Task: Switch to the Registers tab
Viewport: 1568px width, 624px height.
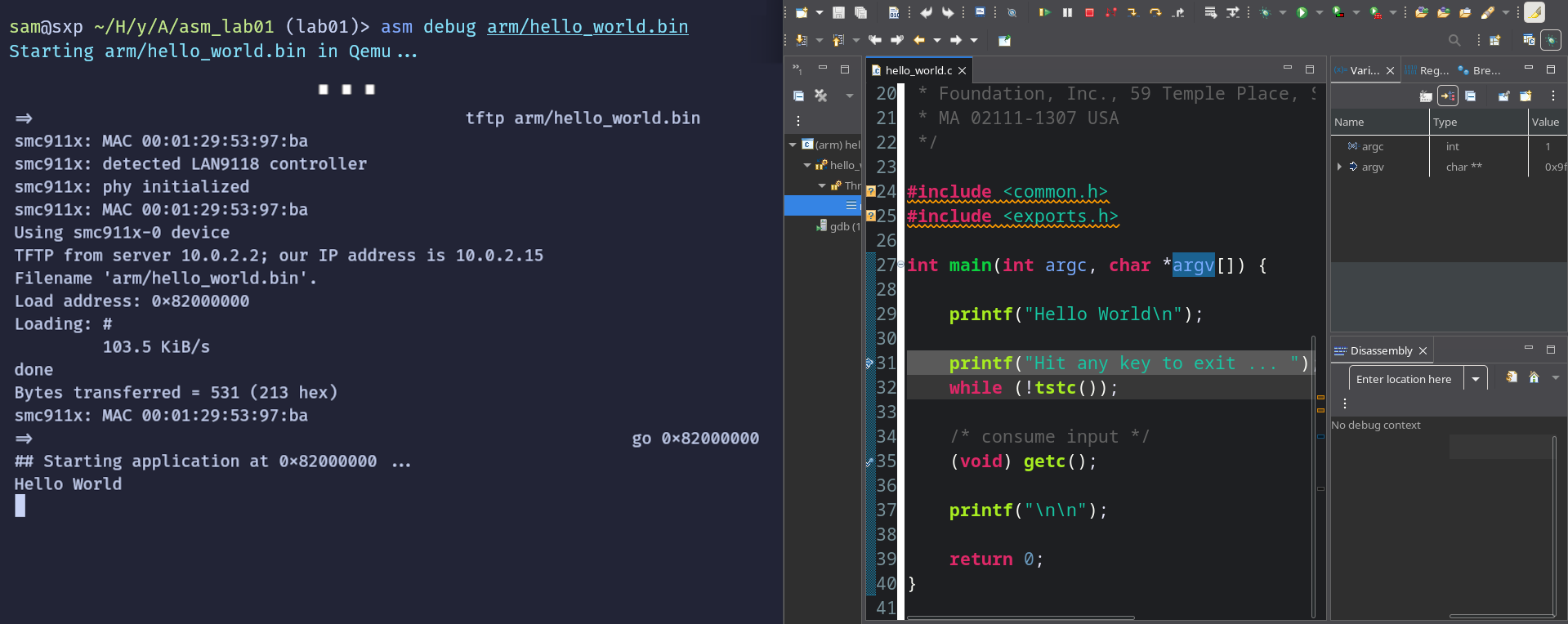Action: tap(1427, 70)
